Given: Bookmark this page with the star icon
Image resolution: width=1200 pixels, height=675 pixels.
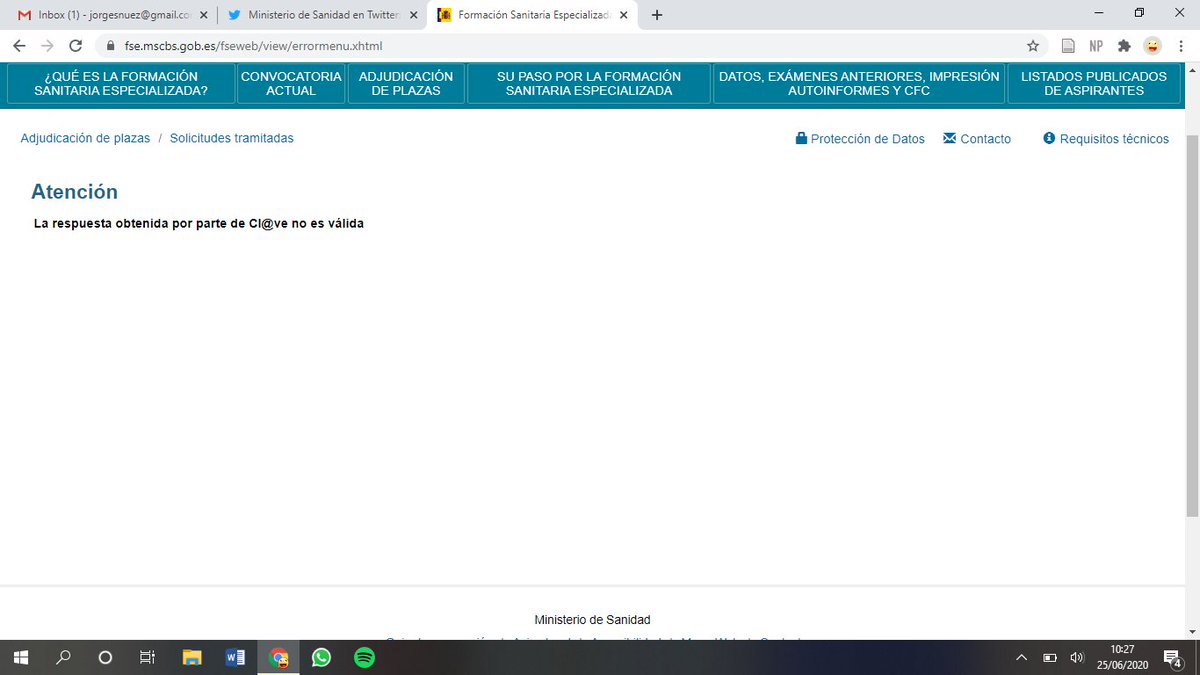Looking at the screenshot, I should coord(1033,46).
